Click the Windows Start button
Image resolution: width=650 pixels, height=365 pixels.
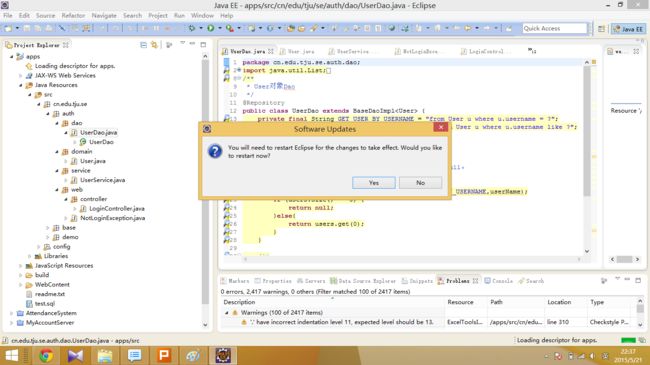(11, 355)
